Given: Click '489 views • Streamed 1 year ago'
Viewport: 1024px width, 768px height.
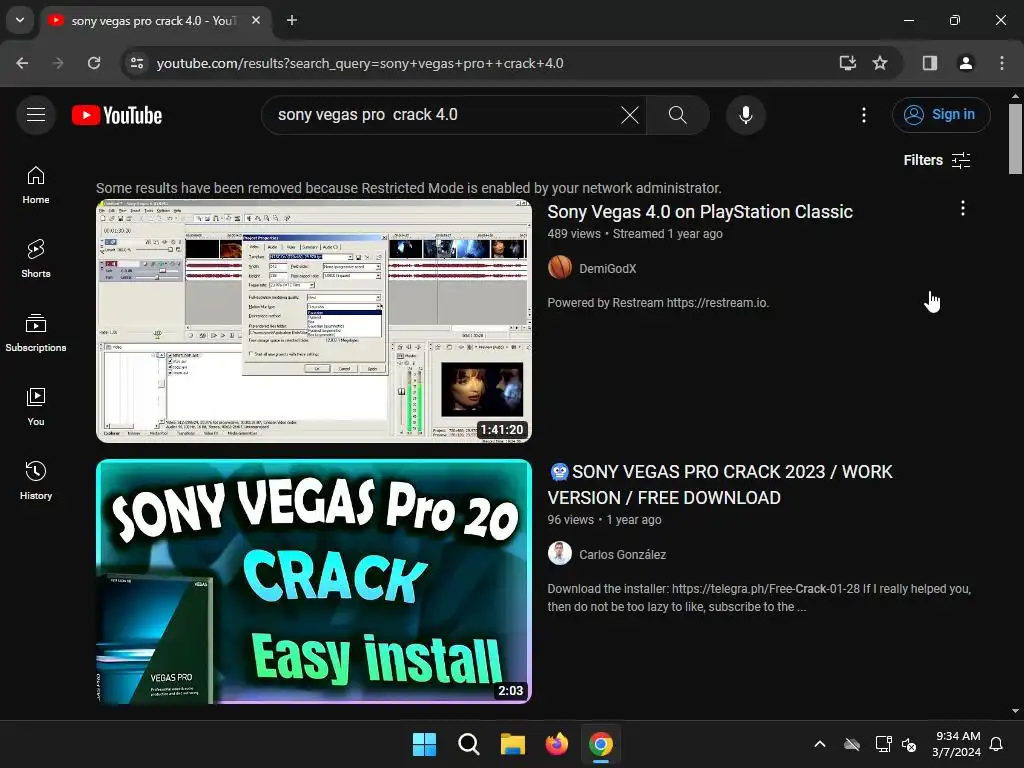Looking at the screenshot, I should click(635, 234).
